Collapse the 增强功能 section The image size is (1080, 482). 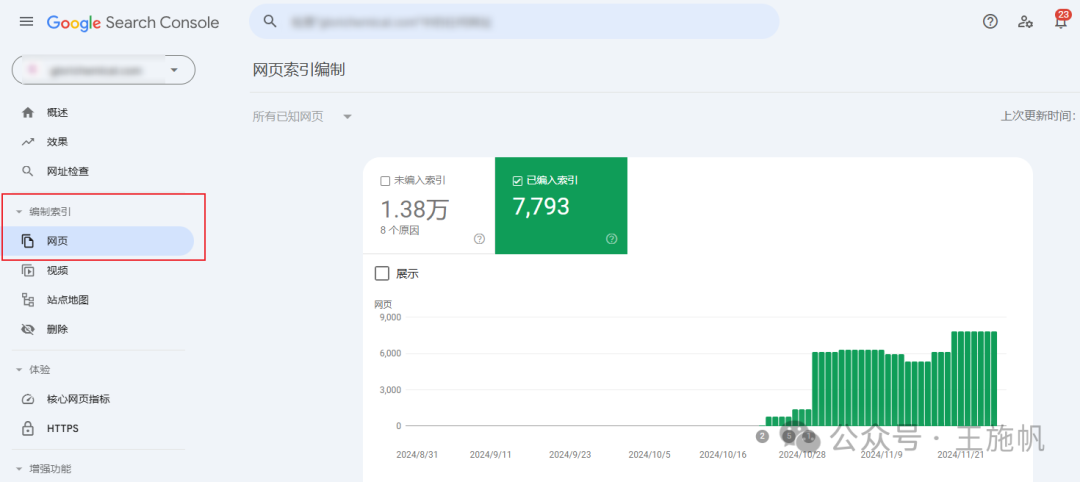[x=19, y=469]
